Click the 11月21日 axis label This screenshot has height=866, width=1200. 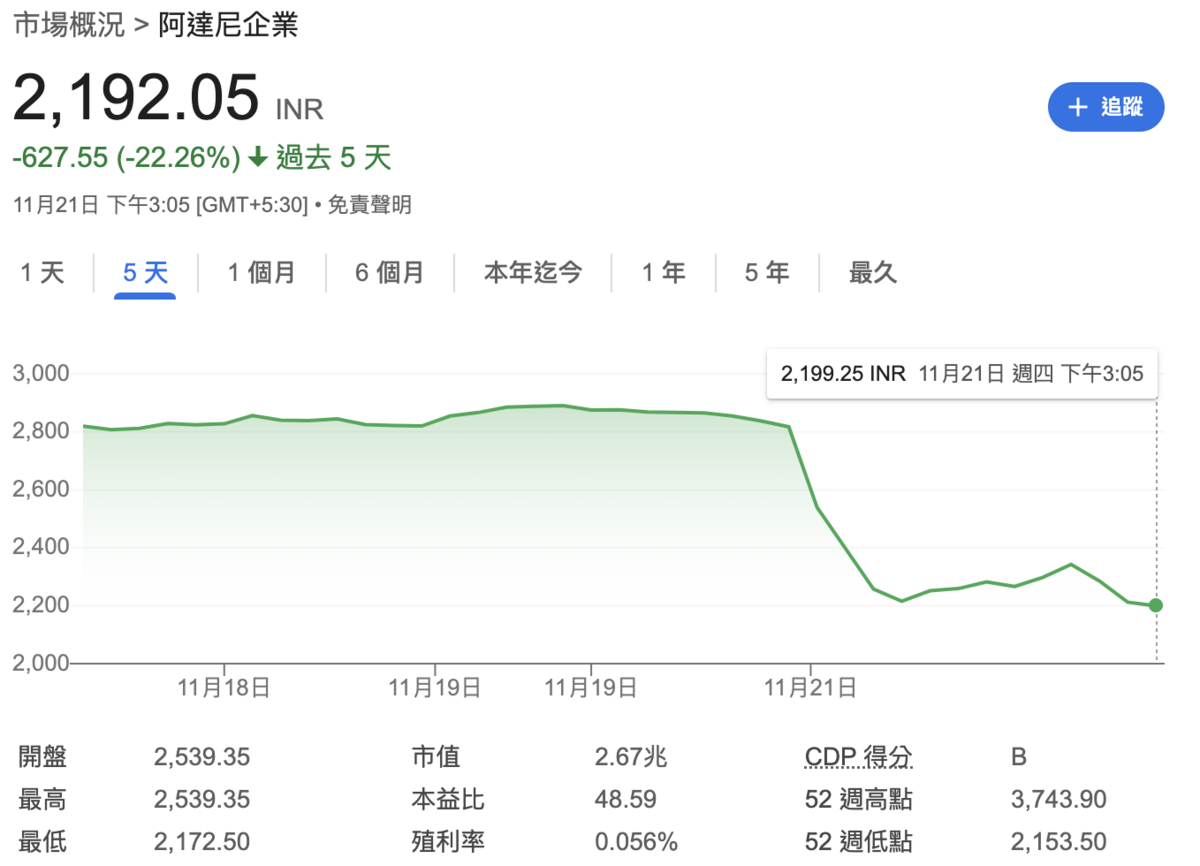(810, 687)
